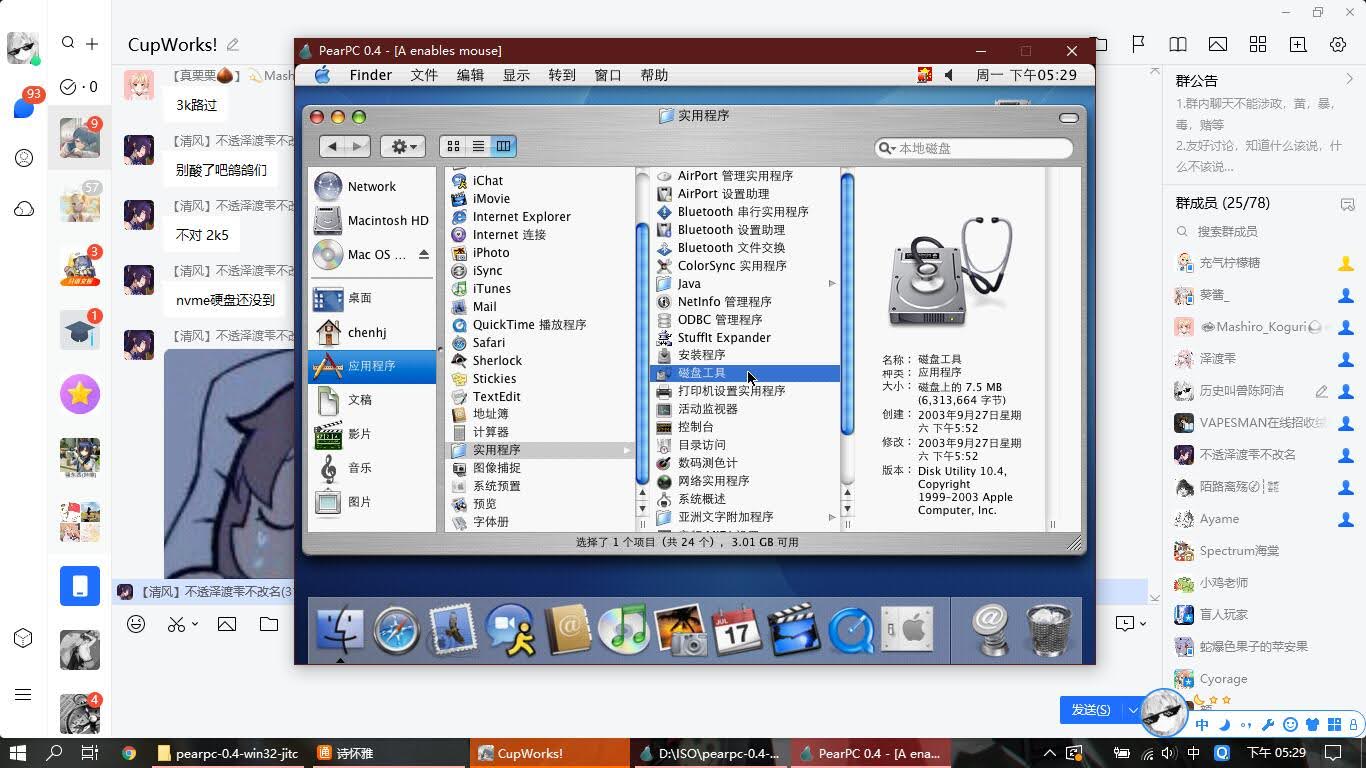Click the utilities column scrollbar thumb

[x=847, y=304]
